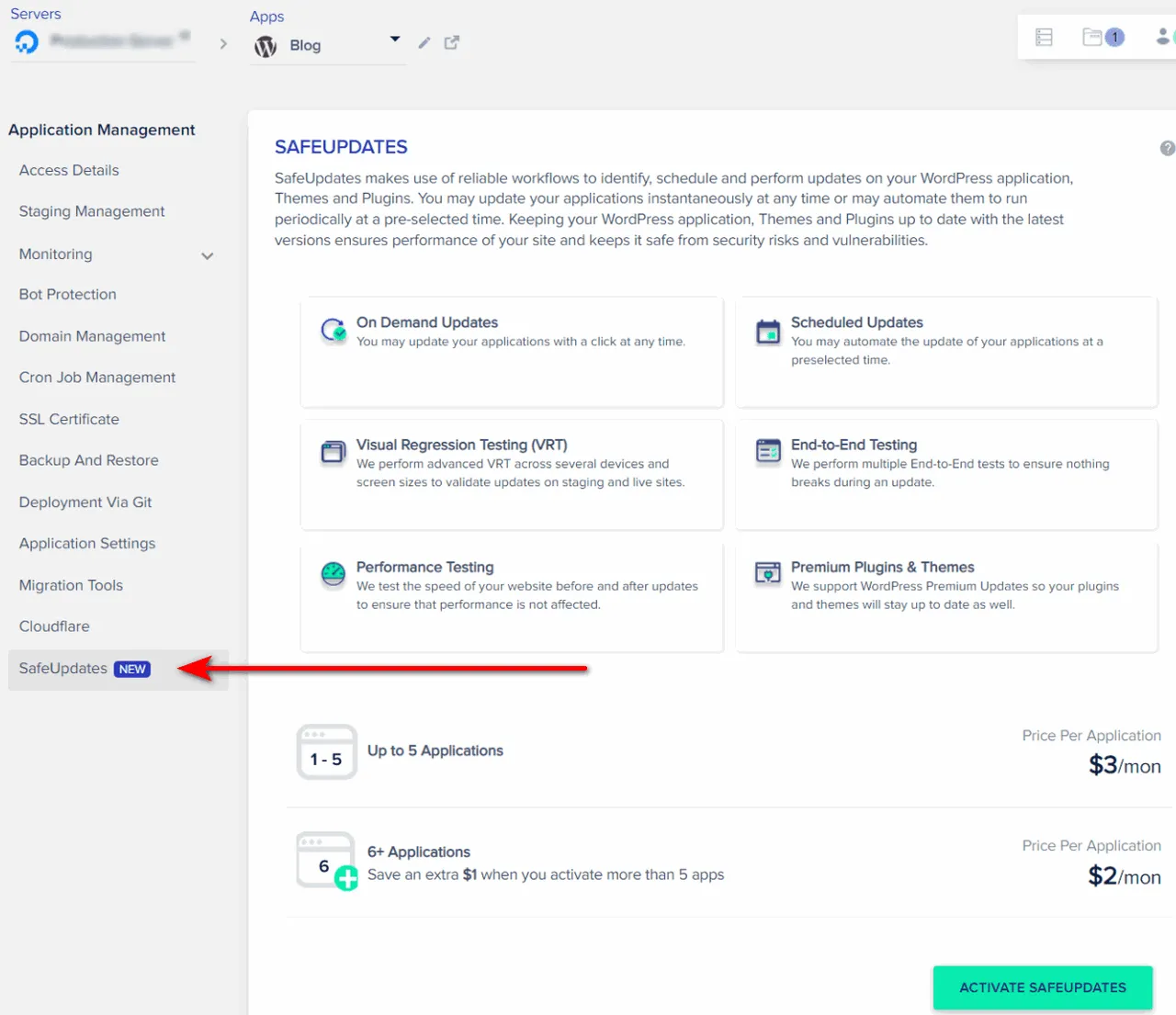Click the Performance Testing gauge icon
Screen dimensions: 1176x1015
tap(333, 574)
